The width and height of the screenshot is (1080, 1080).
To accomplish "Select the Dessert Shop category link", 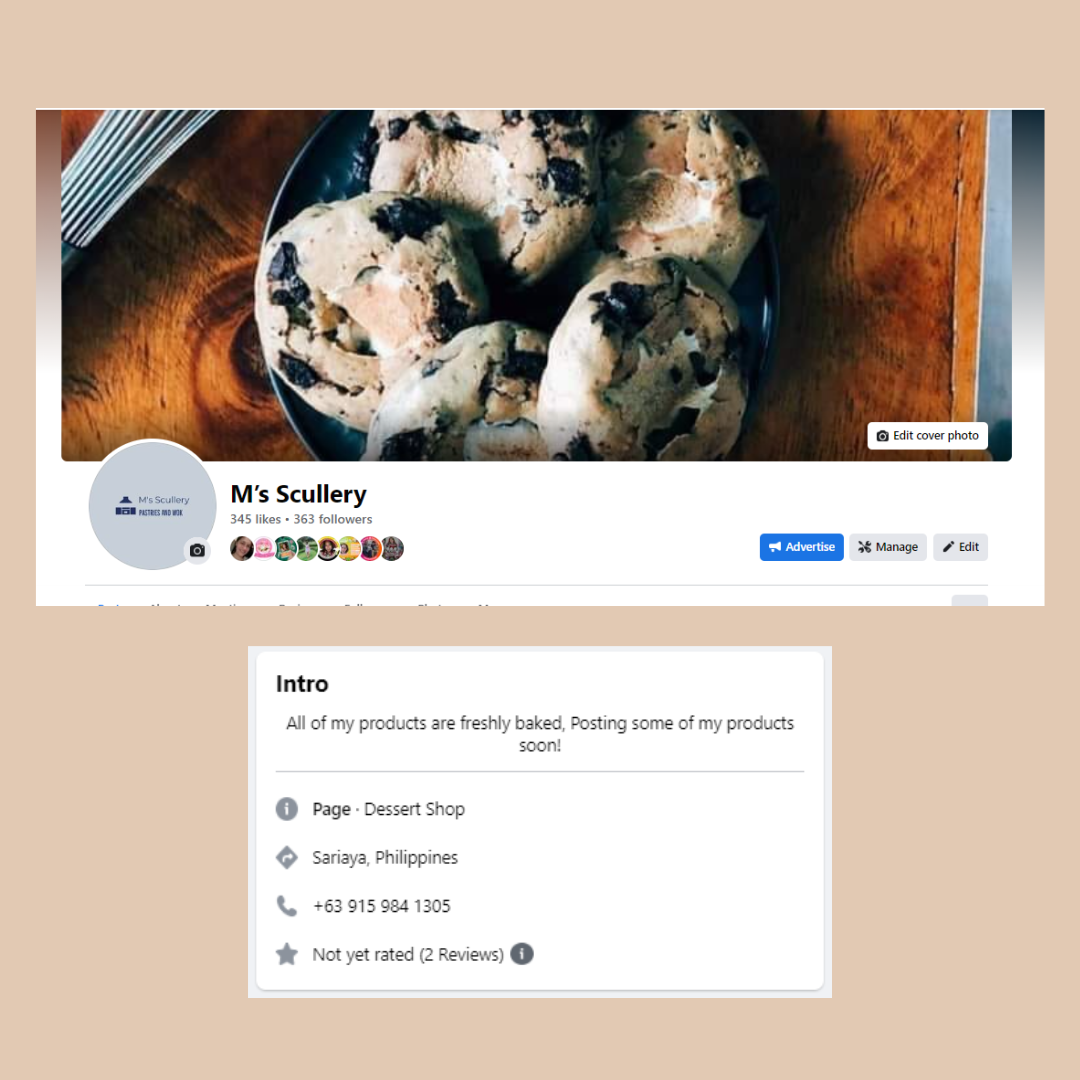I will click(x=414, y=809).
